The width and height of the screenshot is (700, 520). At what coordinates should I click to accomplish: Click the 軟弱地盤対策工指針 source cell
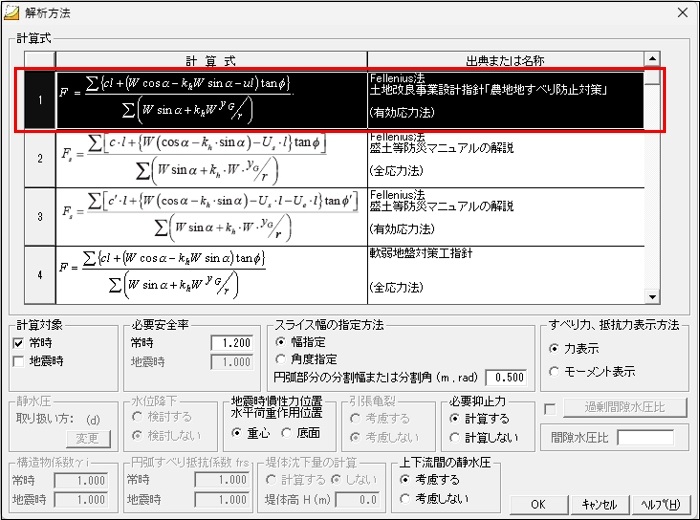[x=506, y=275]
